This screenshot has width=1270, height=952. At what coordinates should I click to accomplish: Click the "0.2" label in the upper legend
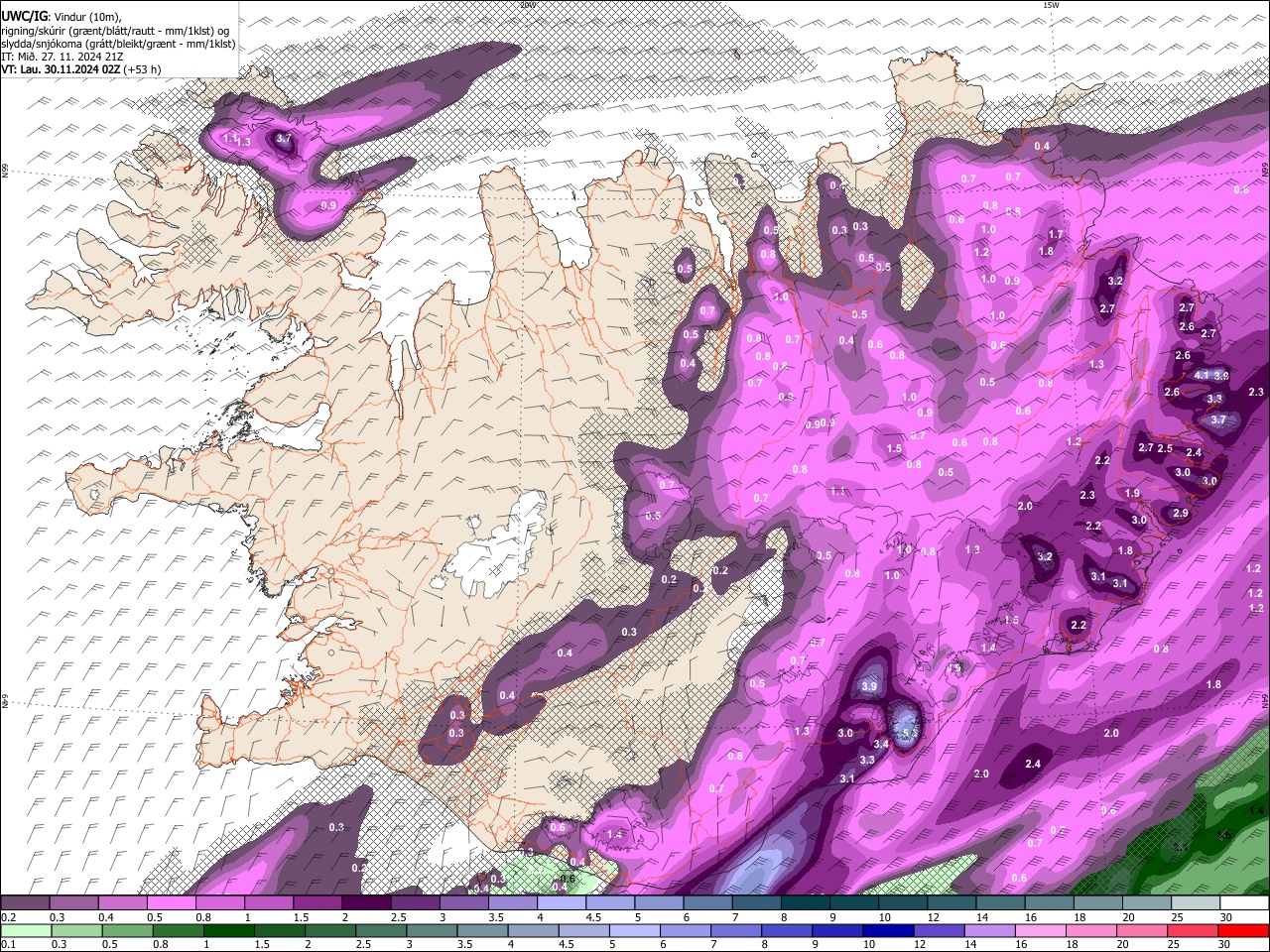coord(8,917)
